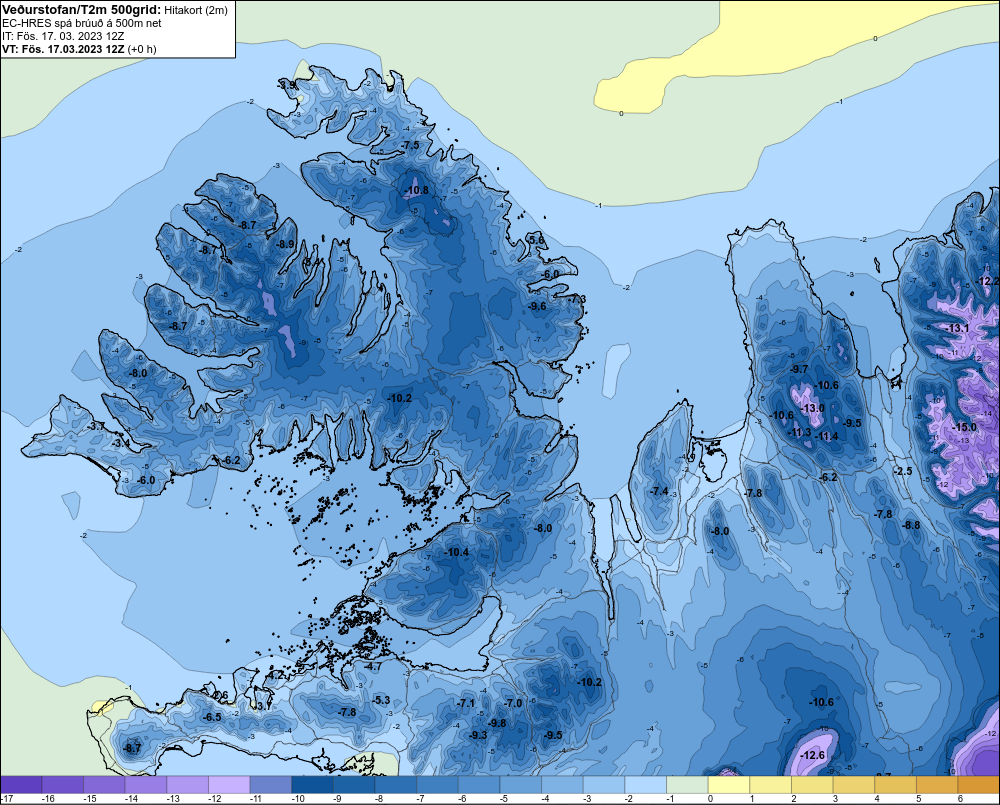Click the yellow legend swatch between 0 and 1
The width and height of the screenshot is (1000, 805).
[x=730, y=785]
